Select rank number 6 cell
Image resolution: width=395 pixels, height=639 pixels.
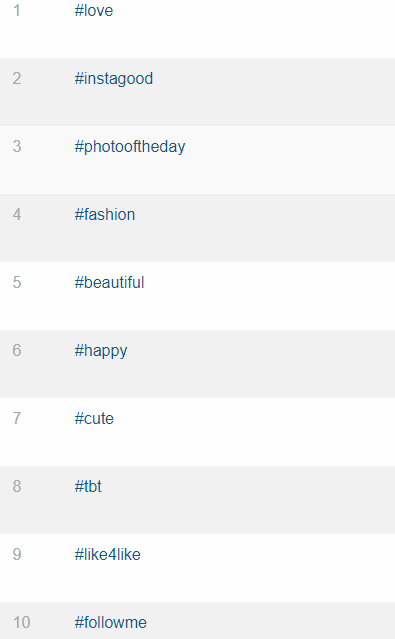point(17,350)
